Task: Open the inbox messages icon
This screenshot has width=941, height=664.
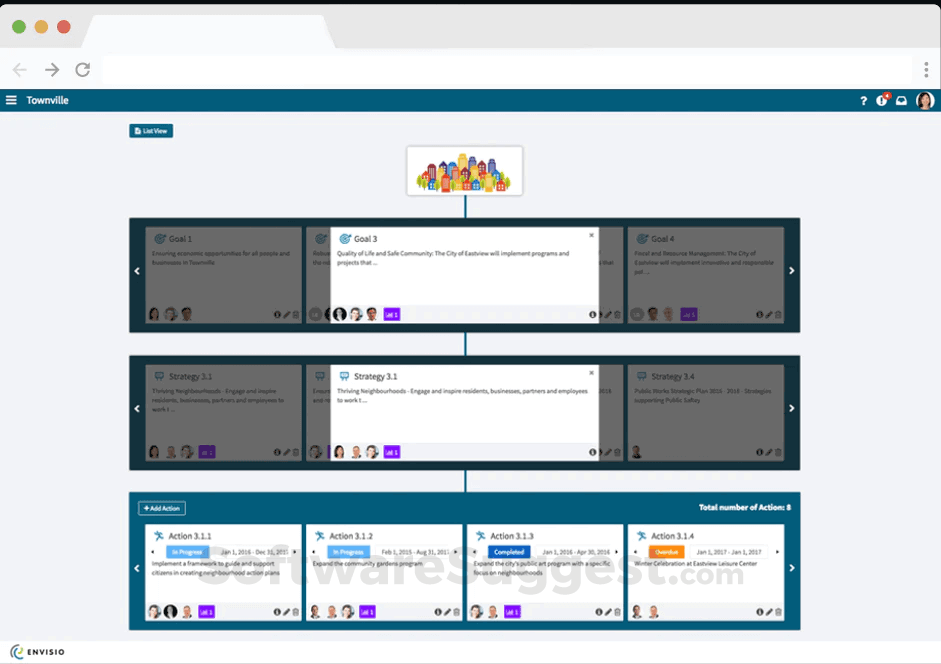Action: (x=901, y=100)
